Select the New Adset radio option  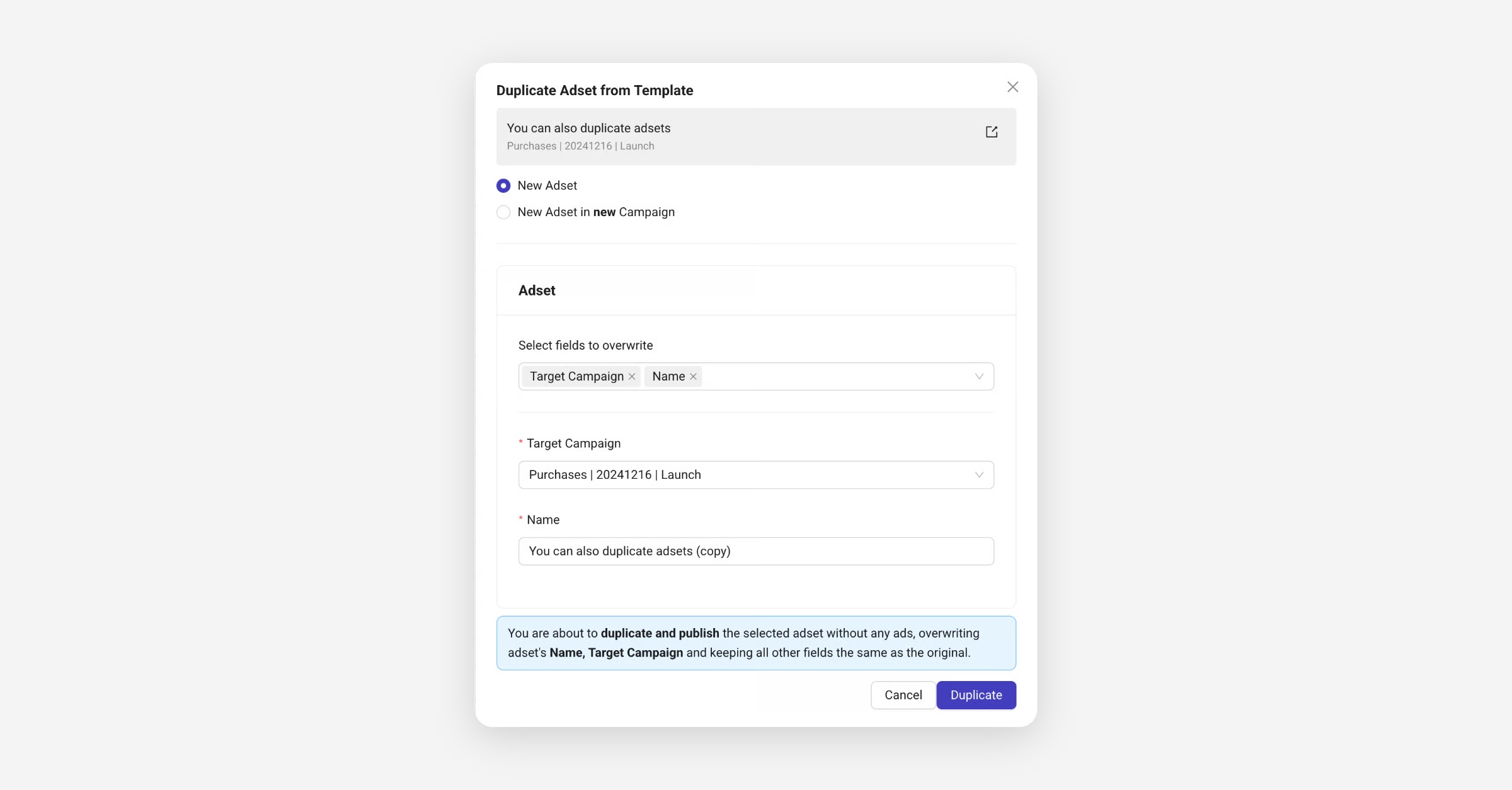pyautogui.click(x=503, y=186)
